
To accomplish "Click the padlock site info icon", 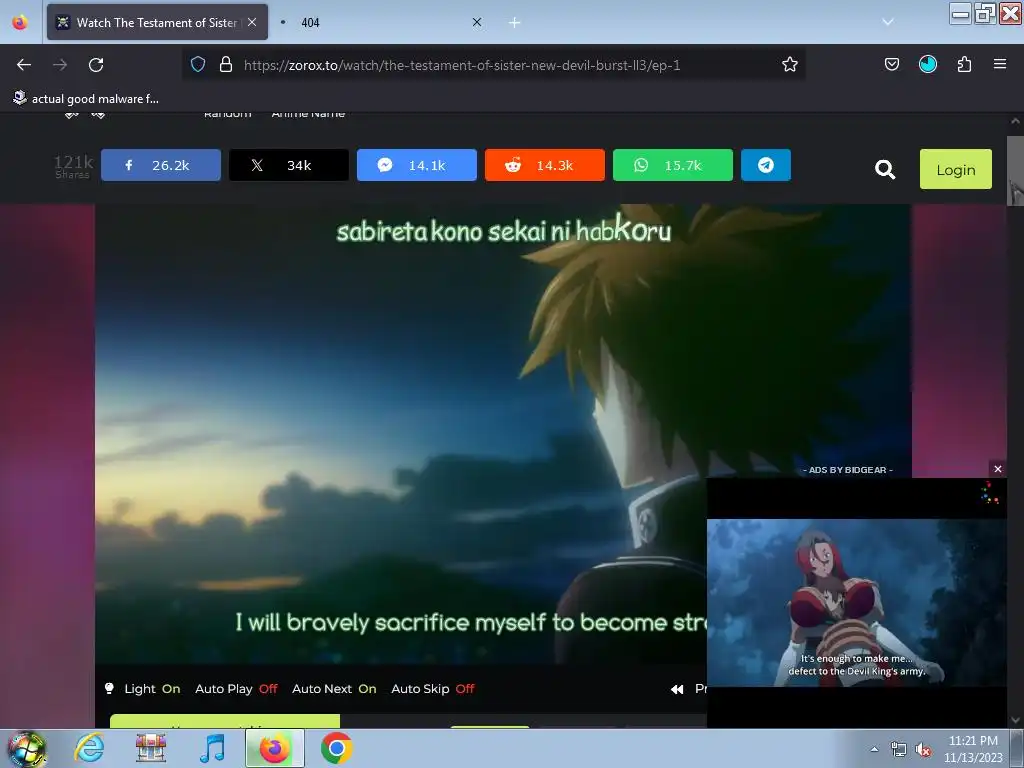I will (226, 64).
